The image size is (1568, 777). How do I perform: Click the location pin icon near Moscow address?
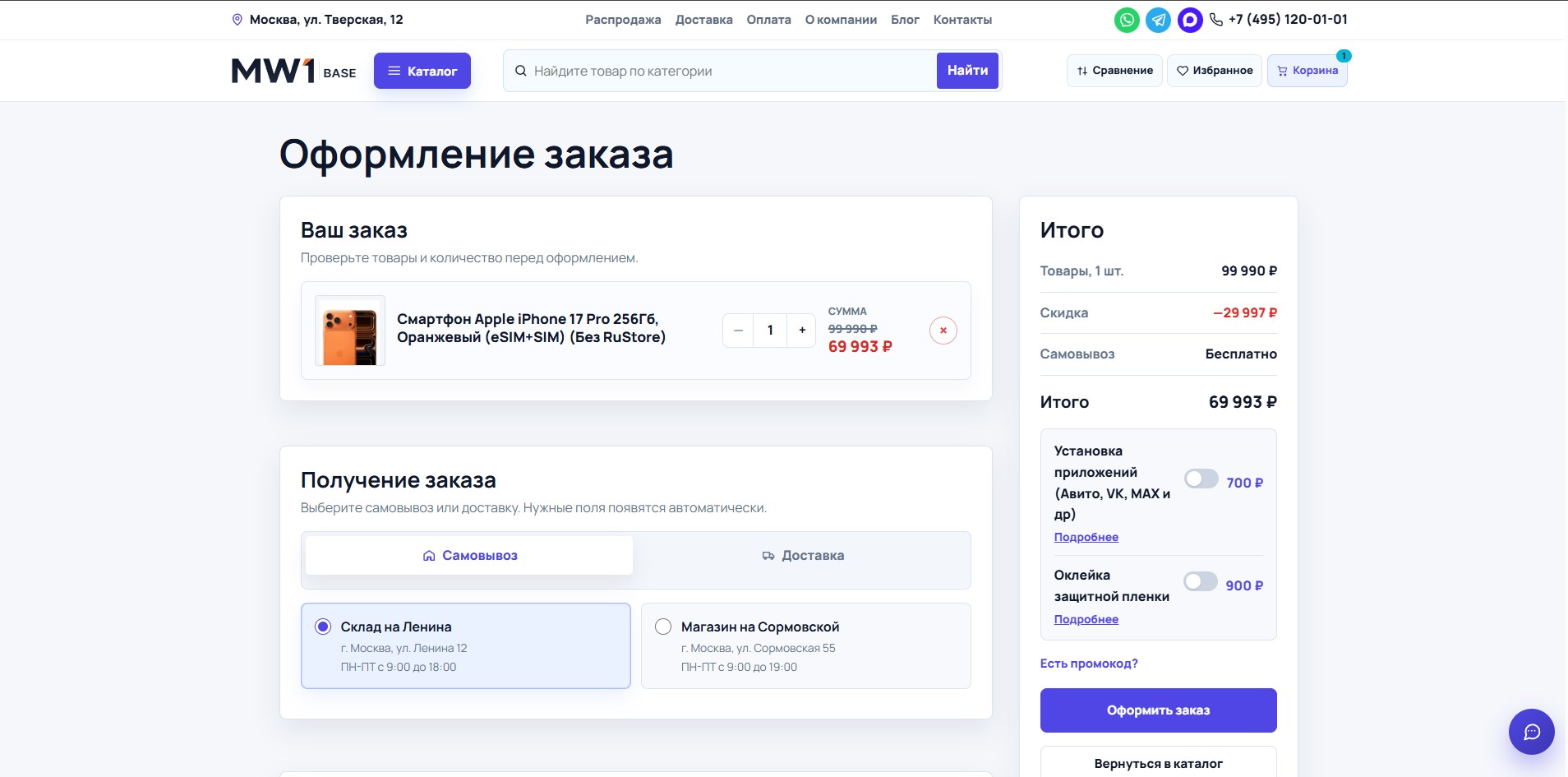coord(238,20)
